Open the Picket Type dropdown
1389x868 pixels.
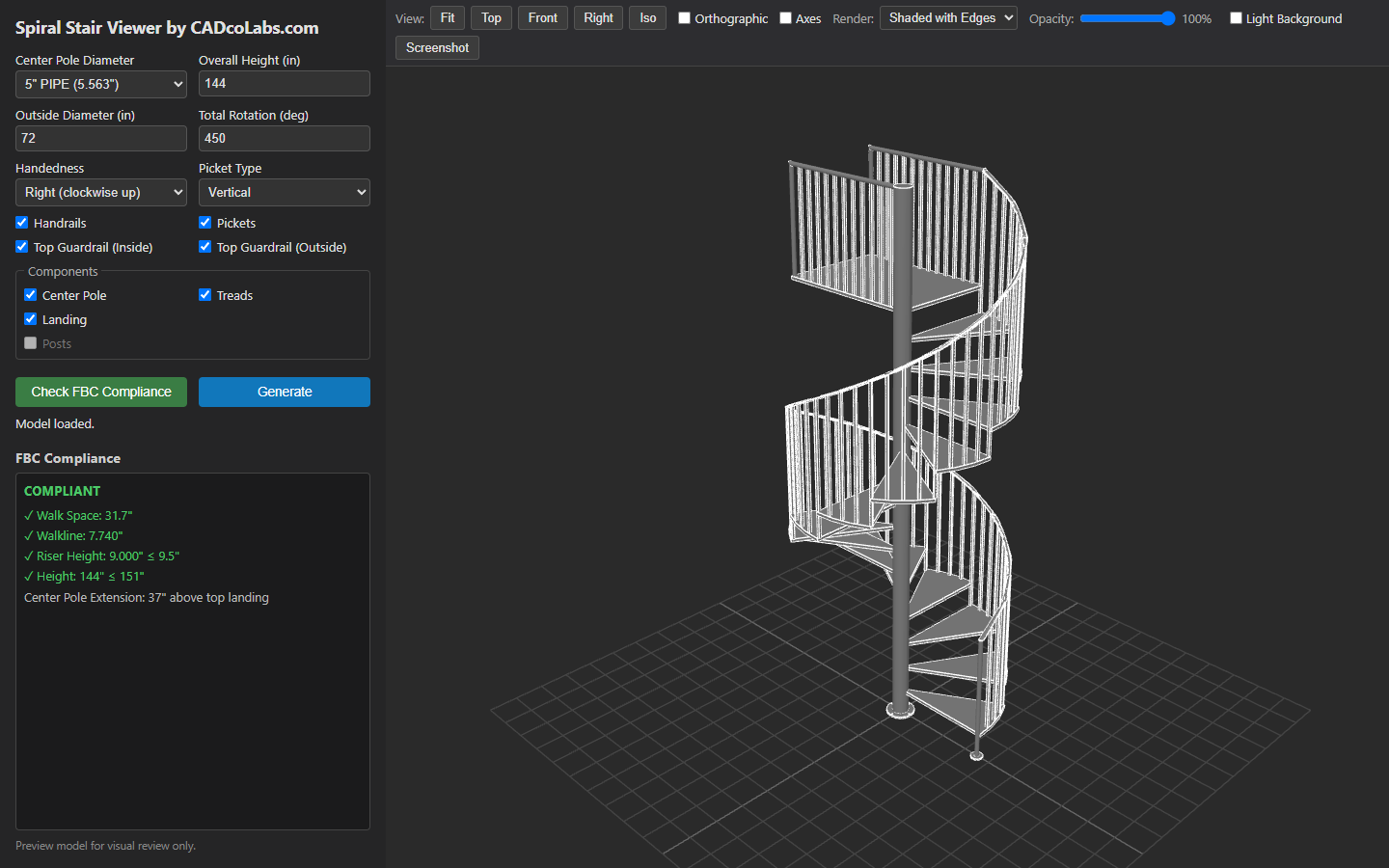click(x=285, y=192)
